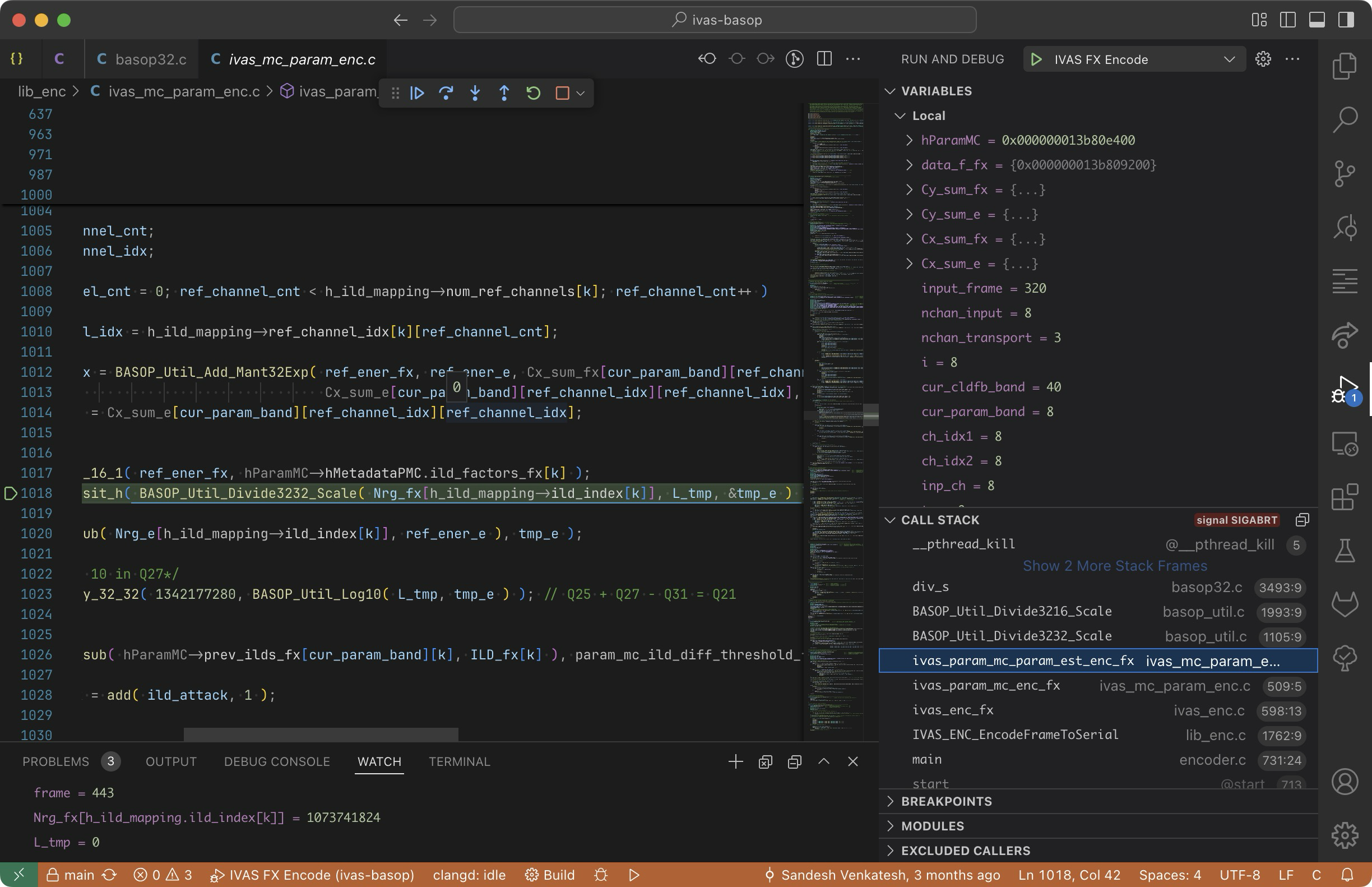Stop debugging with the red square

tap(562, 93)
